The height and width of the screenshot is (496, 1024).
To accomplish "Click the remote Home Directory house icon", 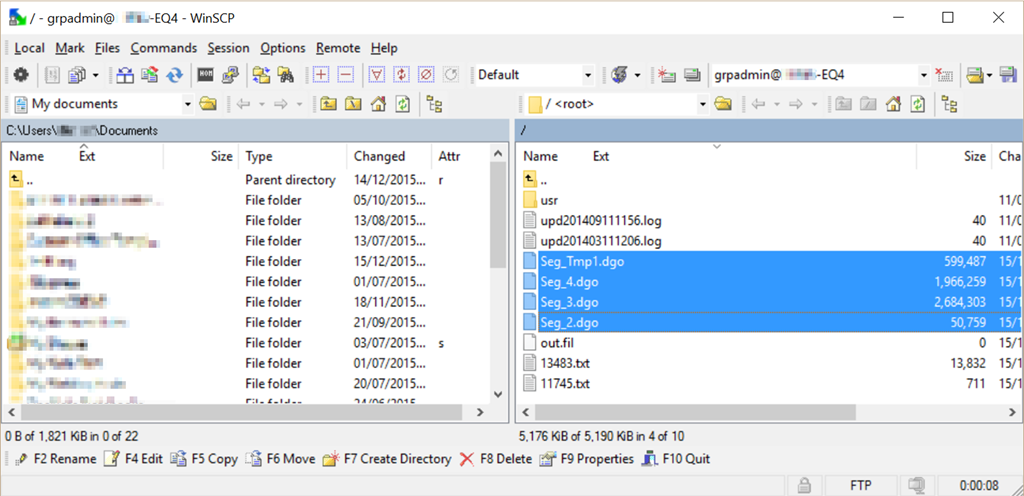I will 893,104.
